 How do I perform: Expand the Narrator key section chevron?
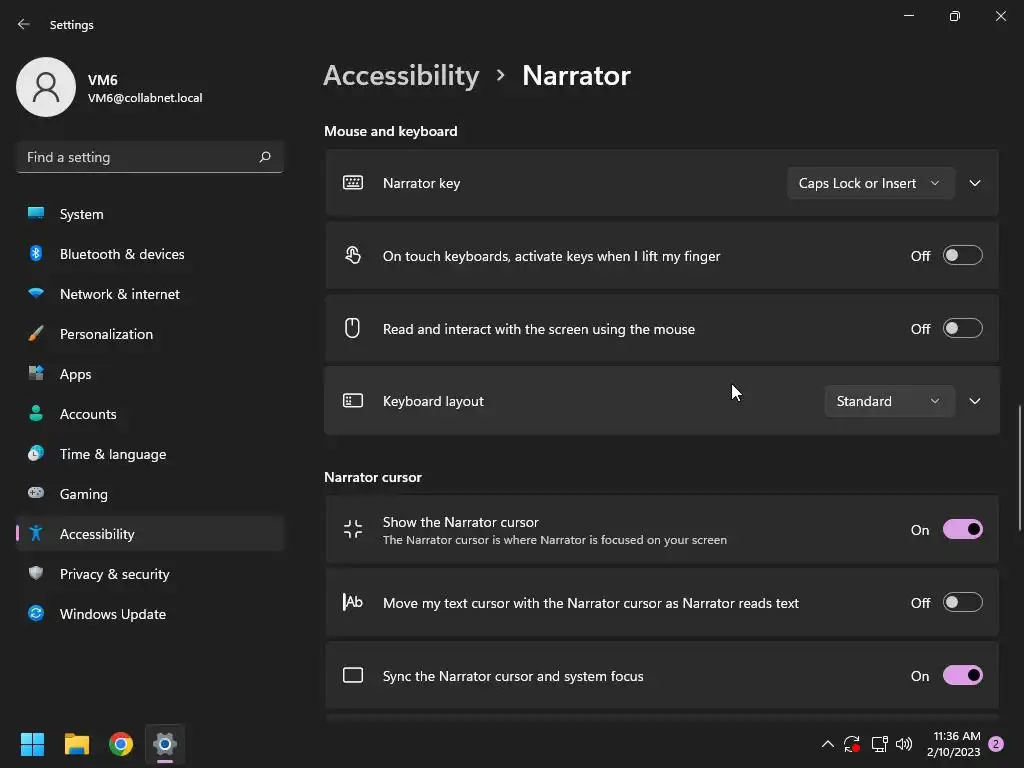tap(975, 183)
